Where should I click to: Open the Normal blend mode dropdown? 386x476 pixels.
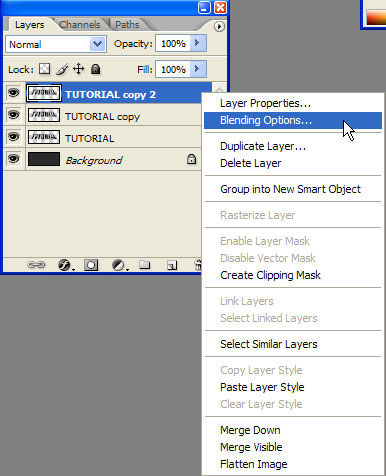(56, 44)
